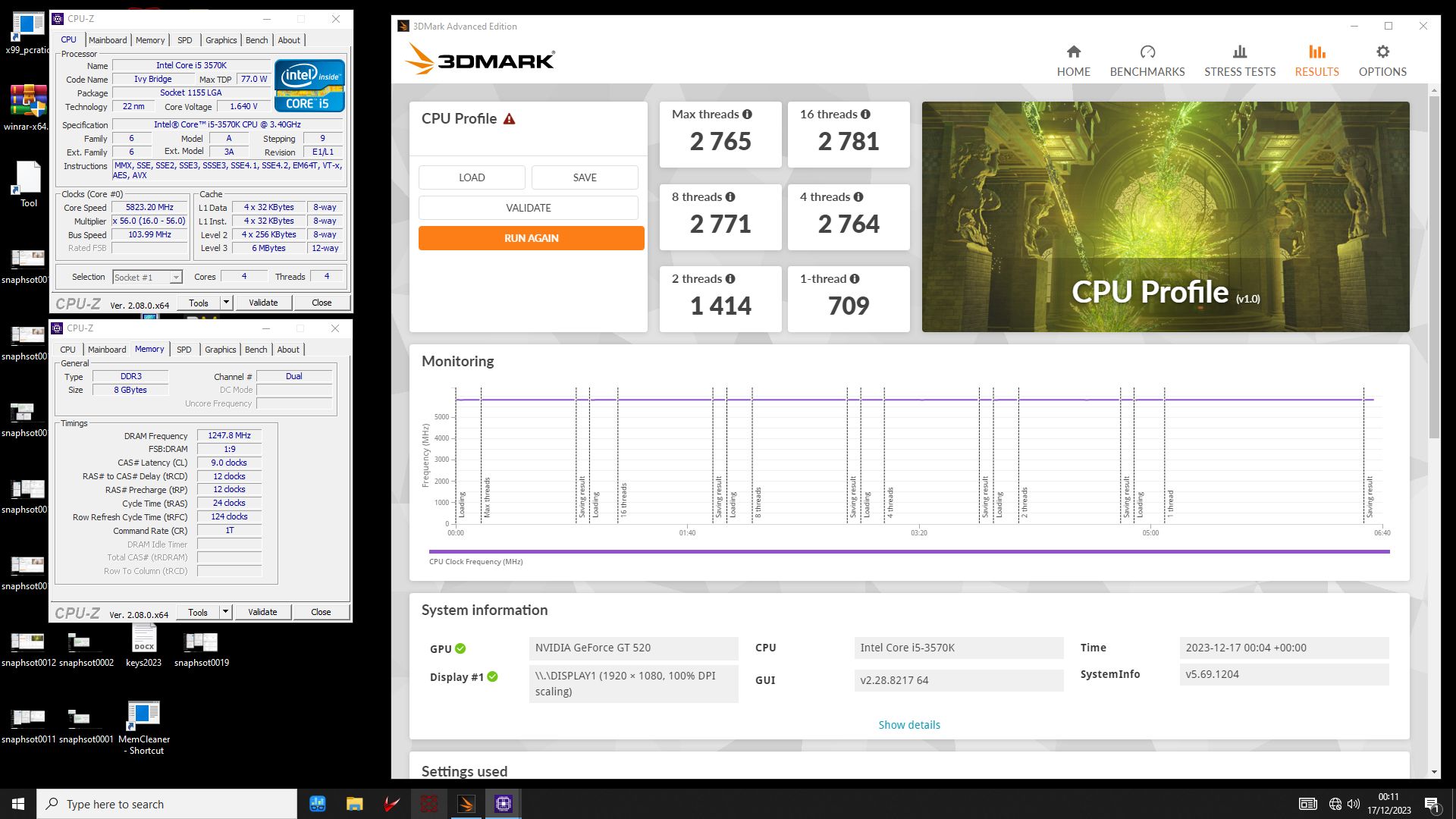Image resolution: width=1456 pixels, height=819 pixels.
Task: Show info for Max threads score
Action: click(747, 115)
